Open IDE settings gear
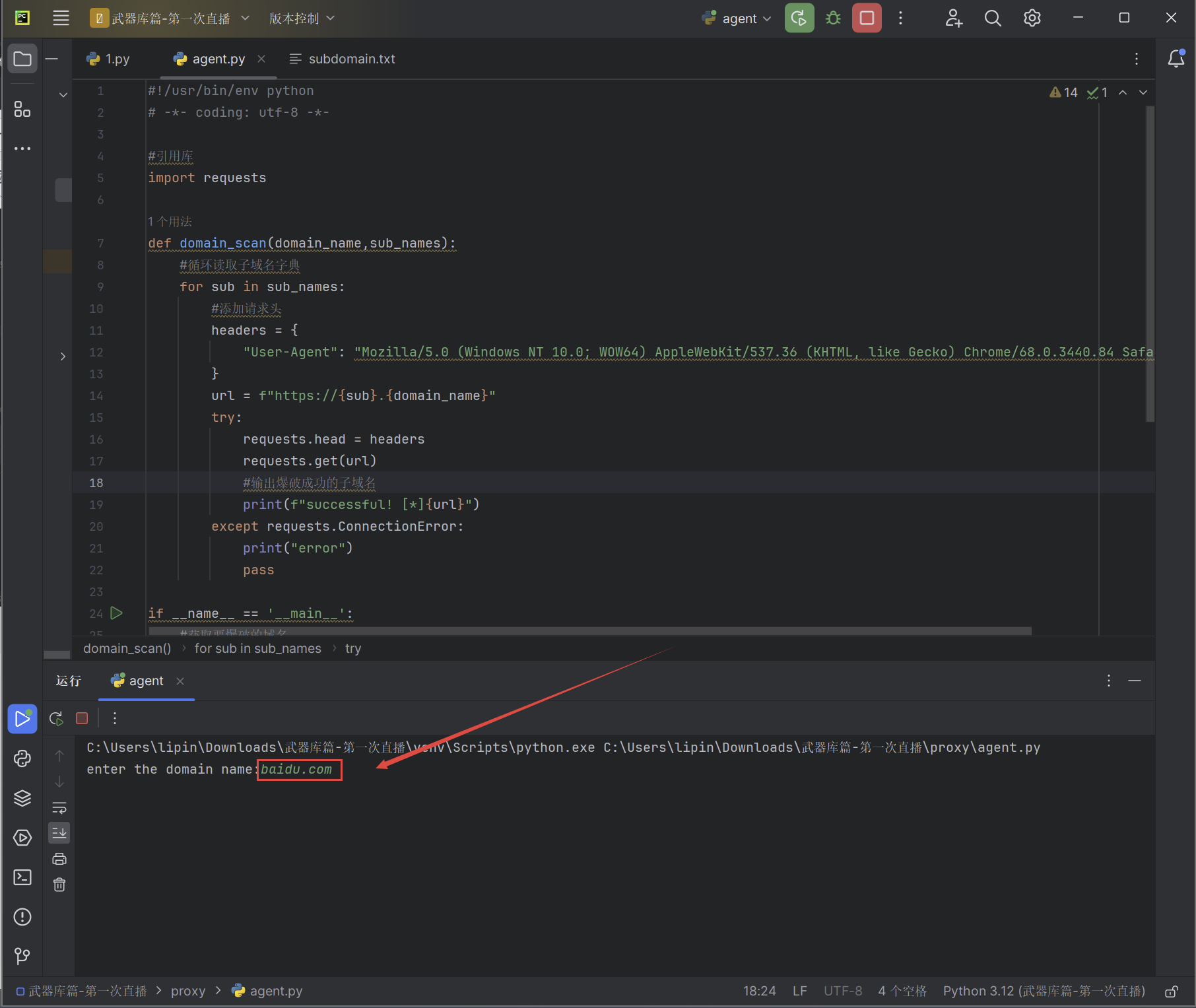 [x=1032, y=18]
